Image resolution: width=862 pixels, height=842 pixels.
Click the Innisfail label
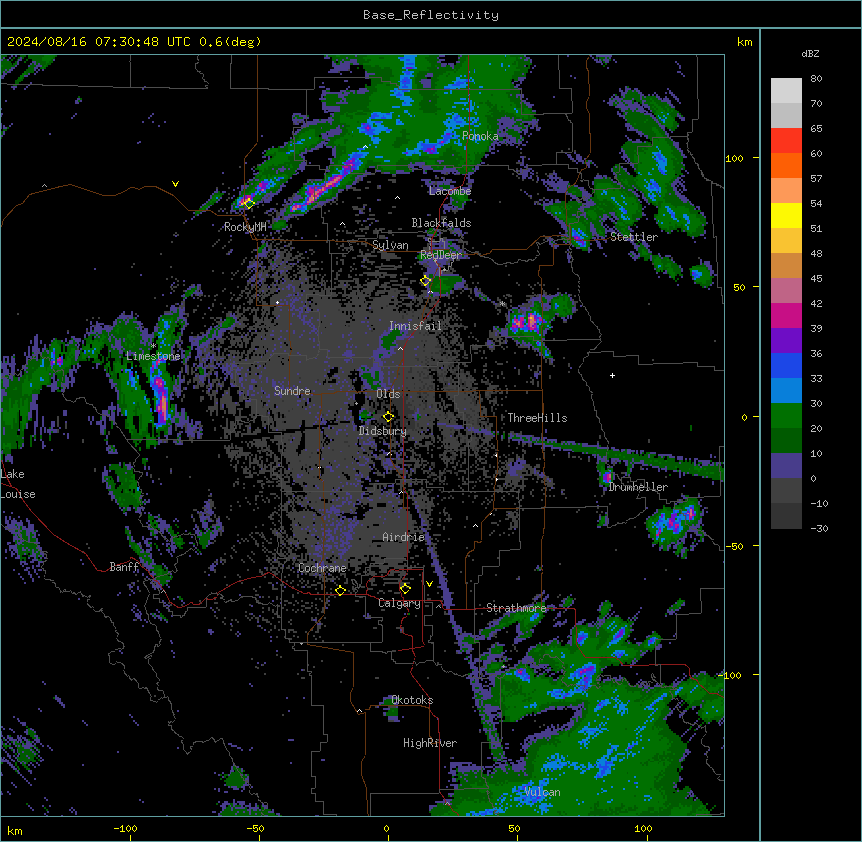point(415,326)
